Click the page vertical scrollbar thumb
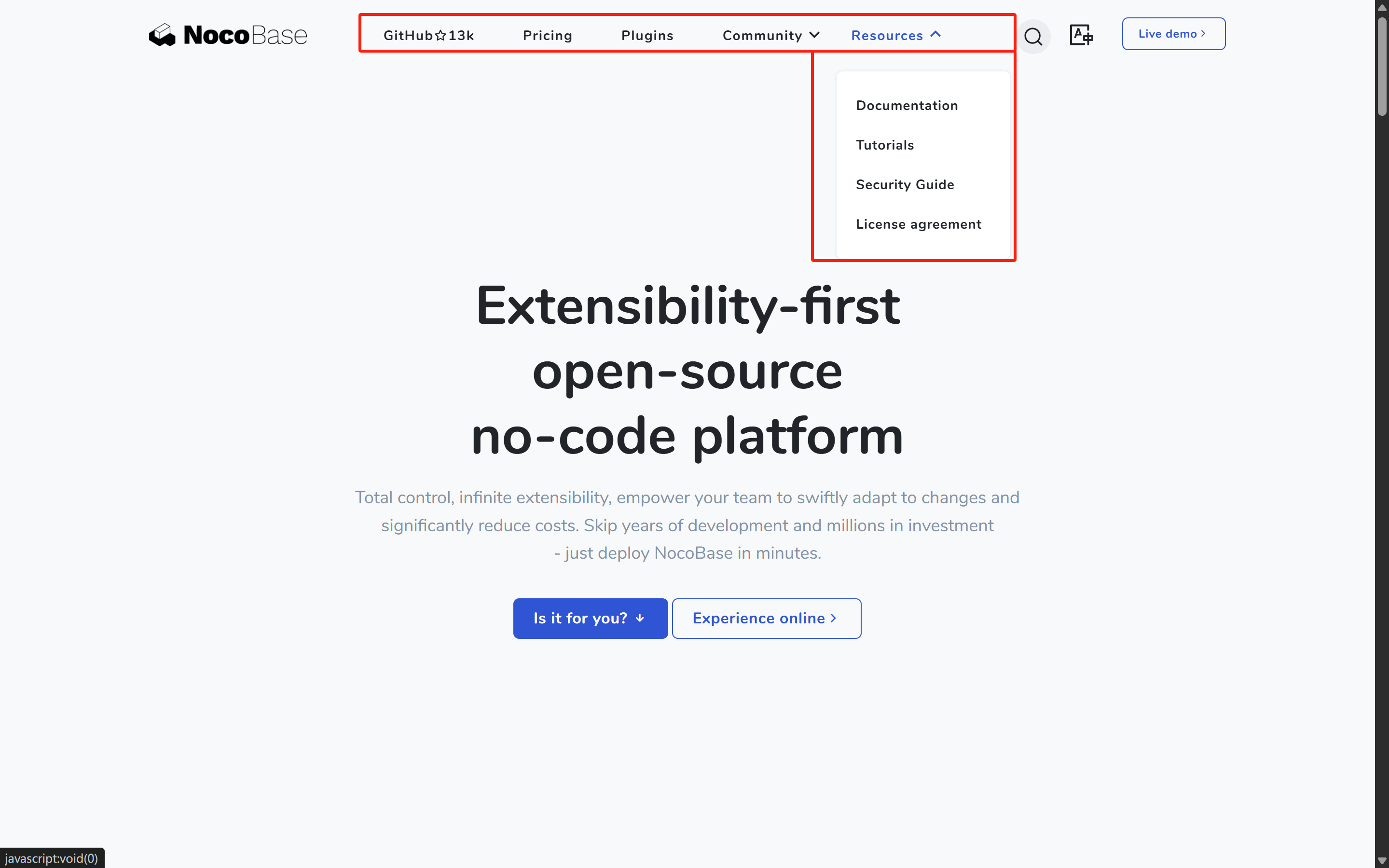The image size is (1389, 868). (x=1382, y=66)
